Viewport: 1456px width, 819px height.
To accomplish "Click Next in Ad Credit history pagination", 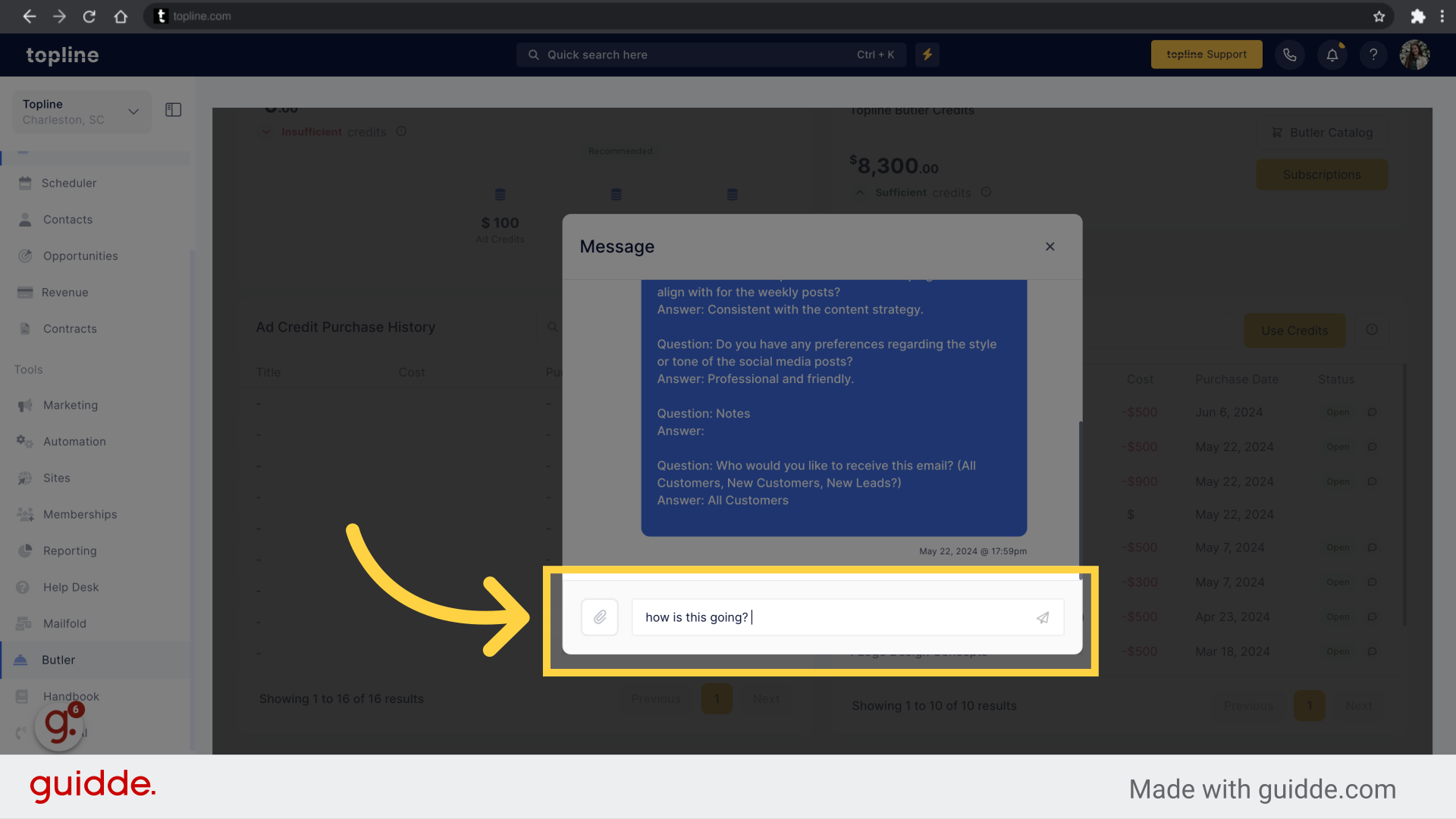I will (766, 698).
